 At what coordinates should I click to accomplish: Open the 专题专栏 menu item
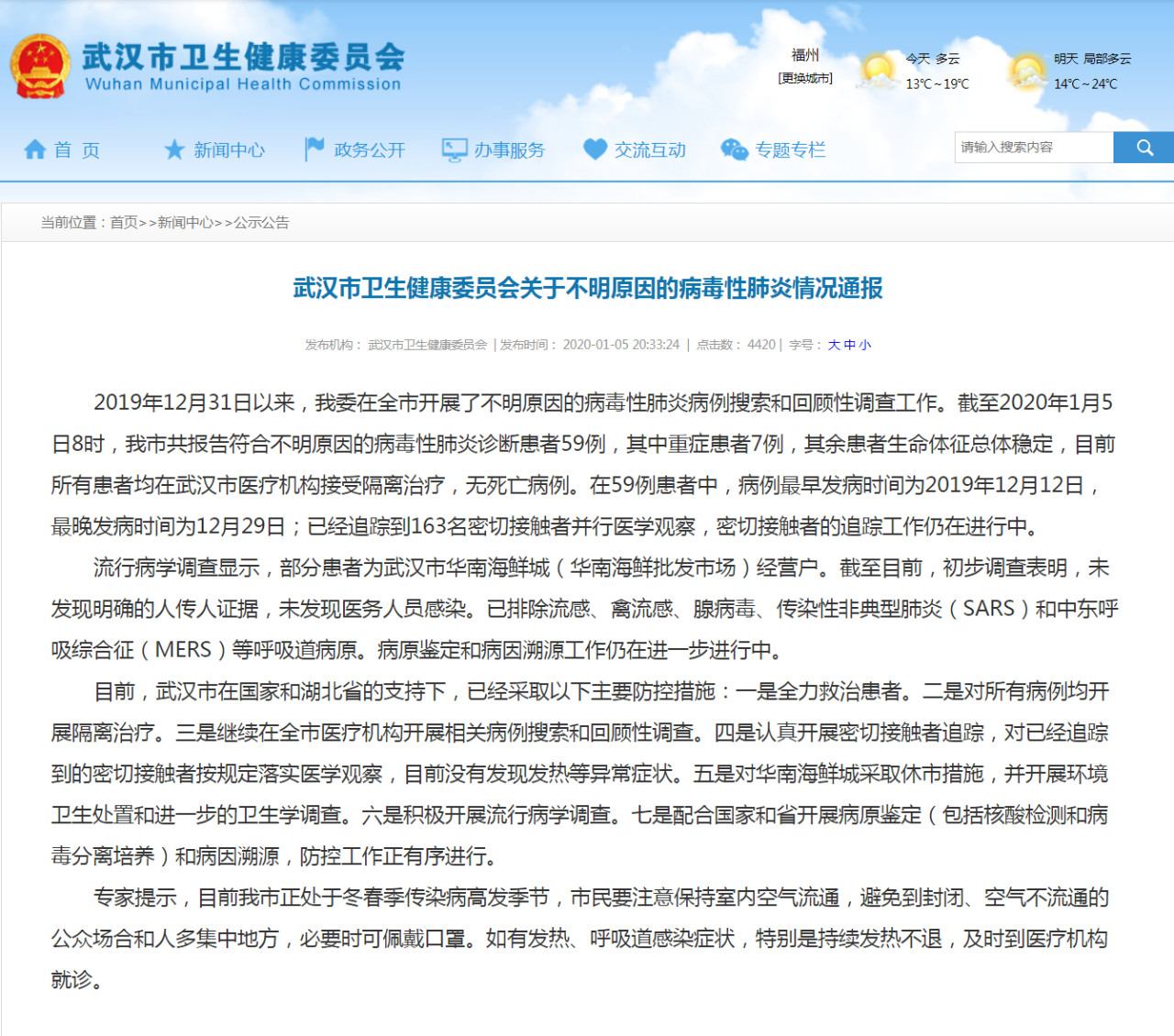click(791, 149)
